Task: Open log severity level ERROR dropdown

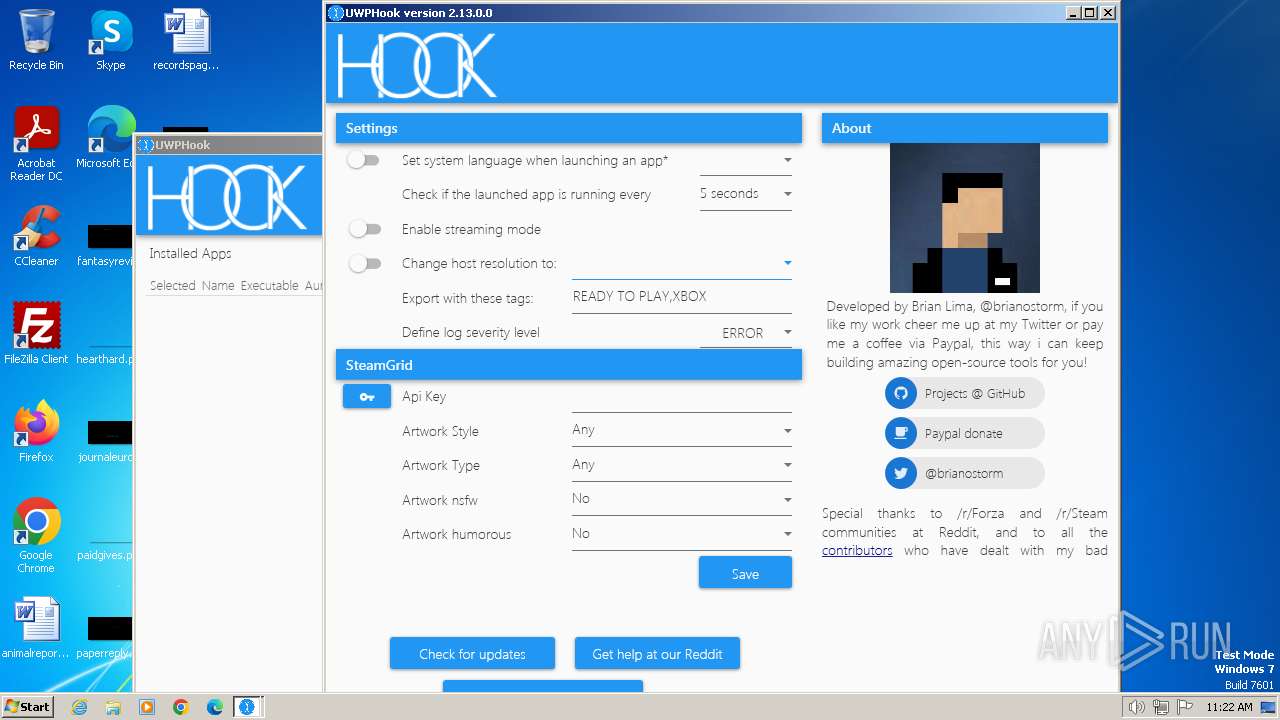Action: pyautogui.click(x=746, y=333)
